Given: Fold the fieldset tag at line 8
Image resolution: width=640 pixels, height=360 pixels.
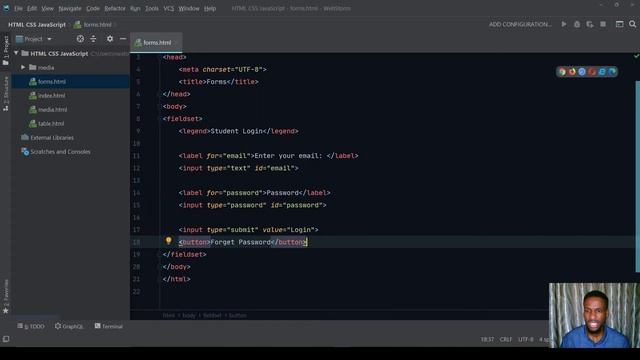Looking at the screenshot, I should pos(159,119).
